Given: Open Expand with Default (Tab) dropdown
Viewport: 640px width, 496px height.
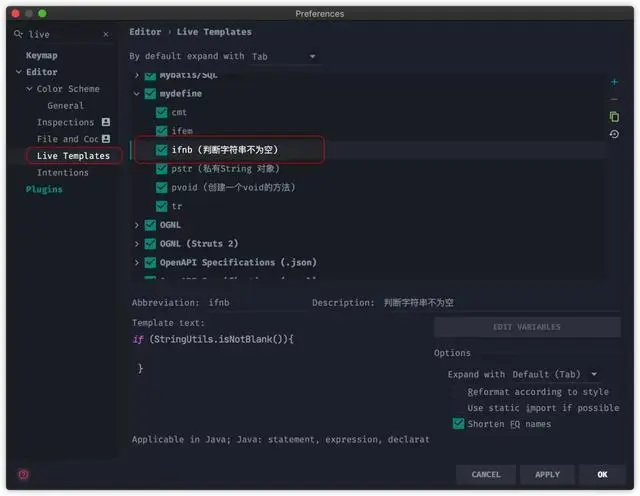Looking at the screenshot, I should point(555,374).
